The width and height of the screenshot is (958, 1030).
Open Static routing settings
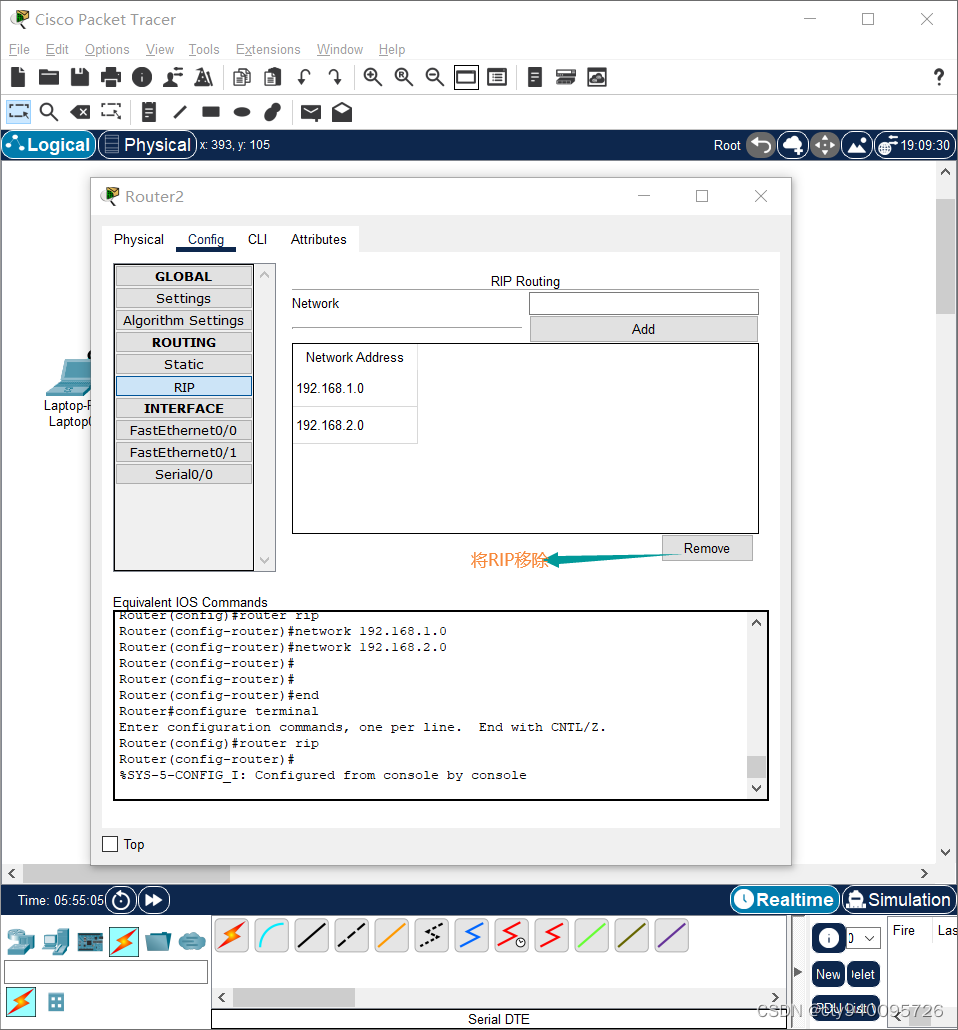184,364
